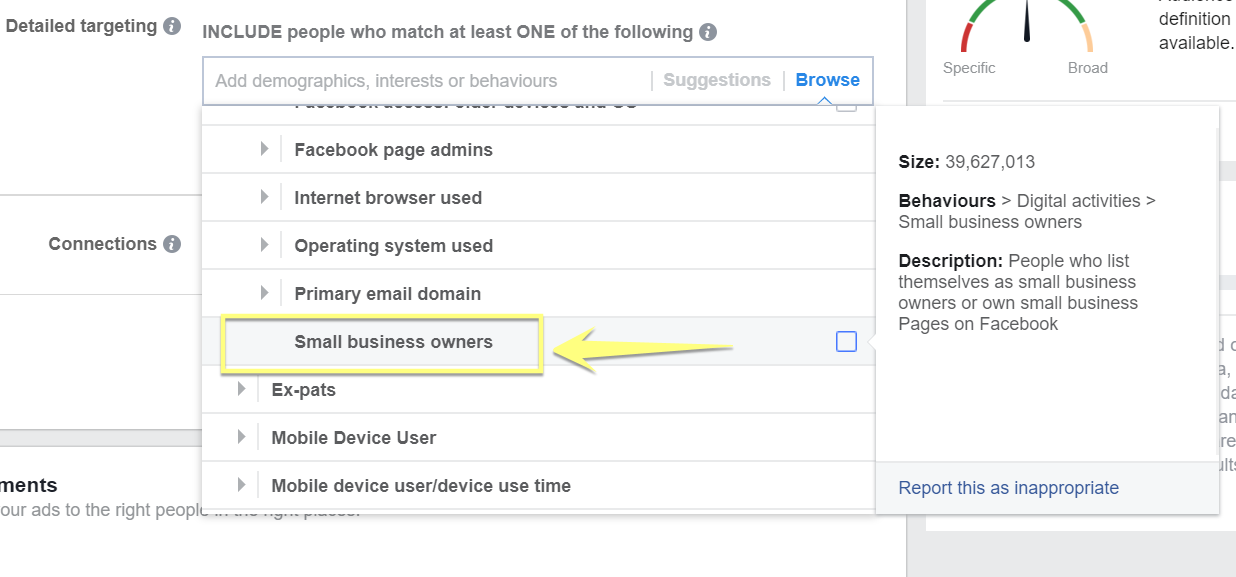Click the Behaviours breadcrumb text
1236x577 pixels.
pos(947,201)
